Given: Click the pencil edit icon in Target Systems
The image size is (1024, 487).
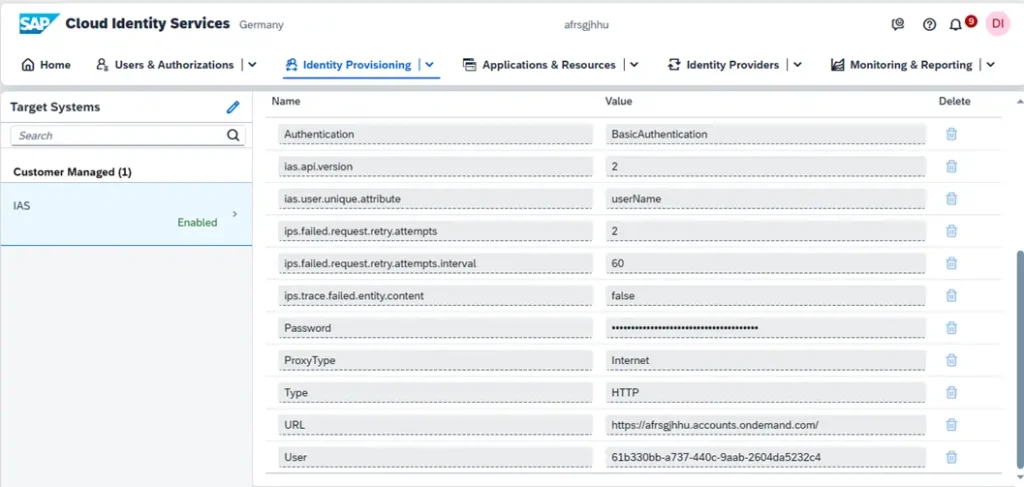Looking at the screenshot, I should (x=233, y=107).
